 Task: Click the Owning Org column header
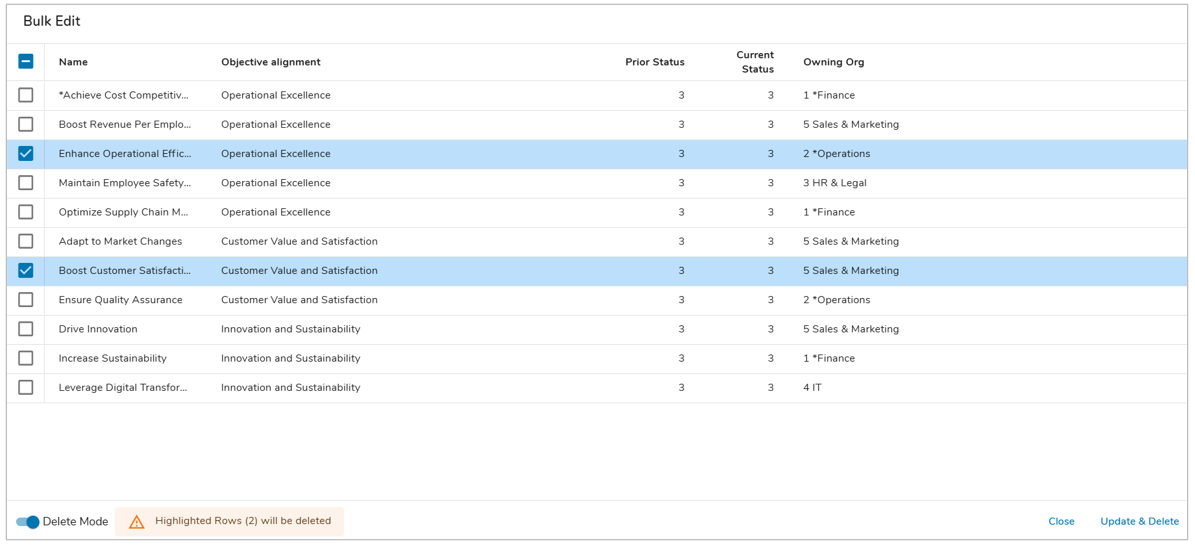(833, 62)
